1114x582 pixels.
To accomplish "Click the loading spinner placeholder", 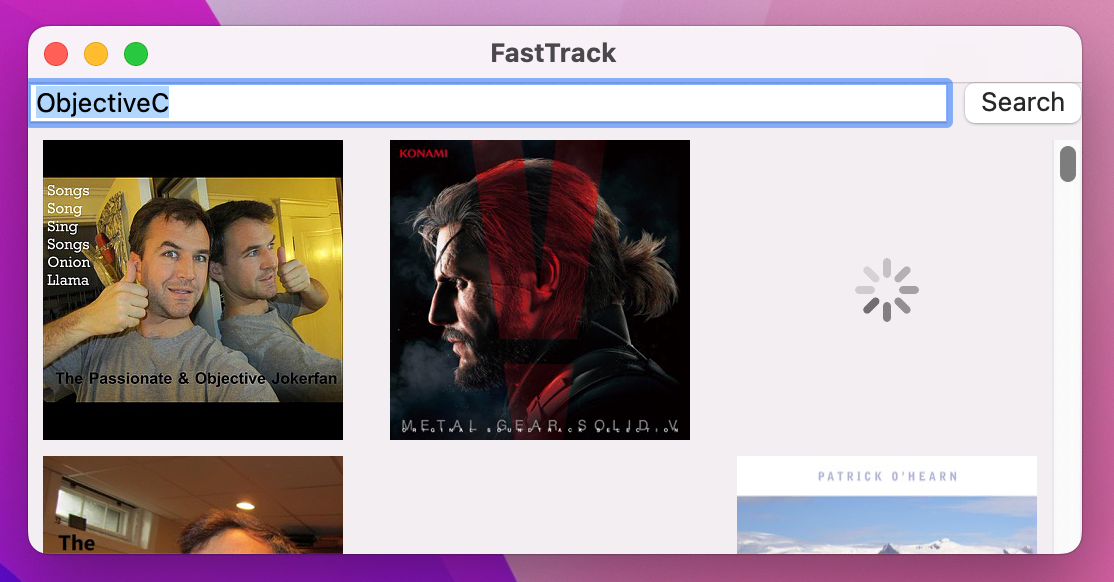I will pos(886,289).
